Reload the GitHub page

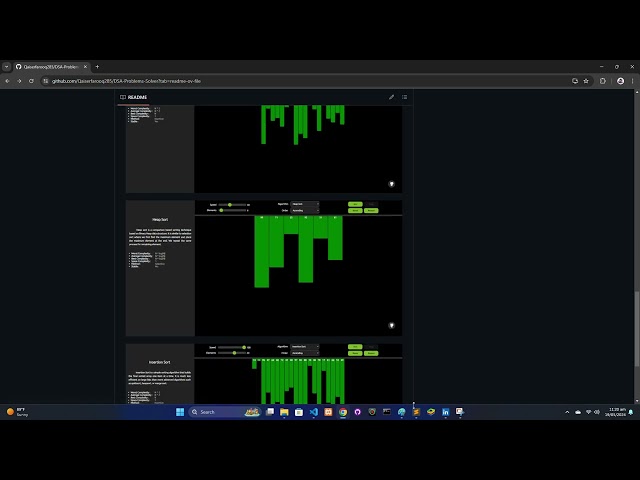[x=31, y=81]
